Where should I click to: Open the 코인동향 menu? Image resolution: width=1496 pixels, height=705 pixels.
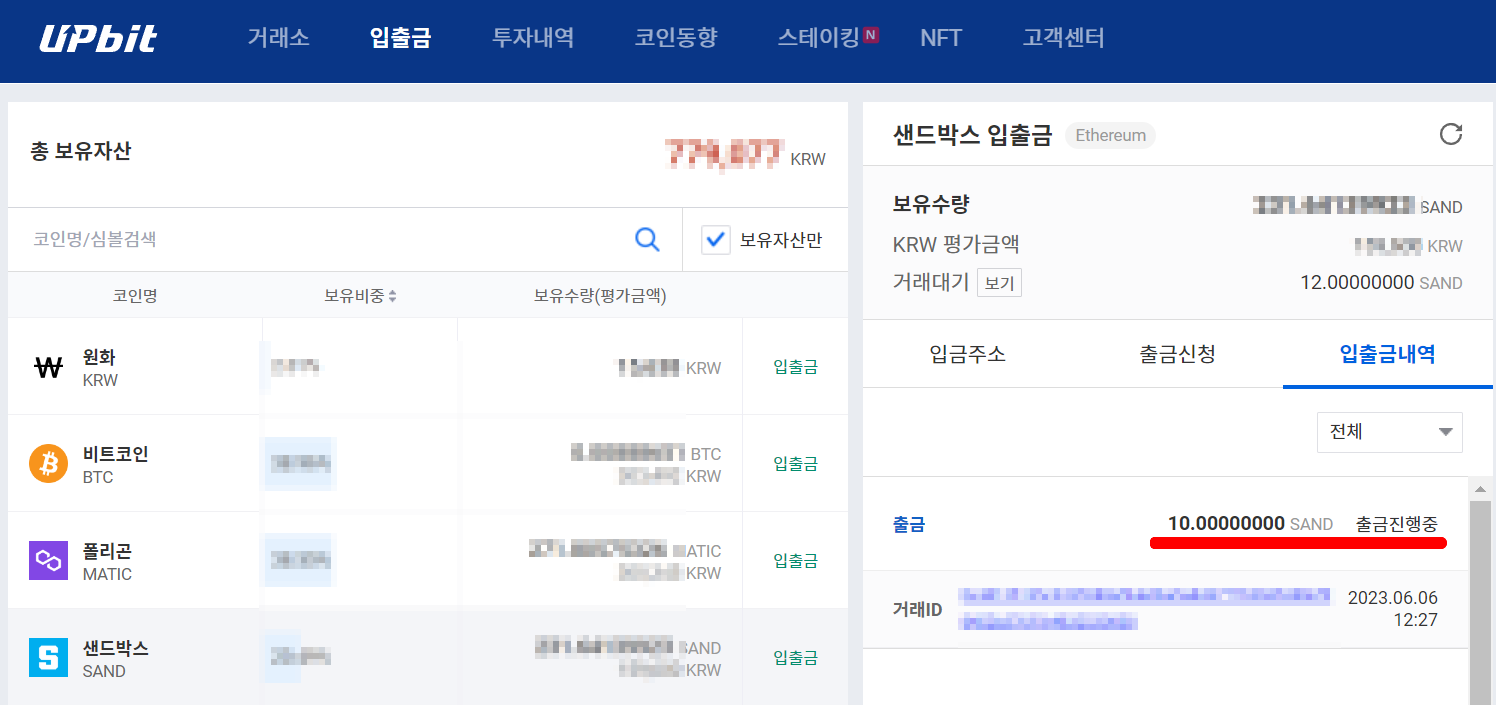(676, 38)
